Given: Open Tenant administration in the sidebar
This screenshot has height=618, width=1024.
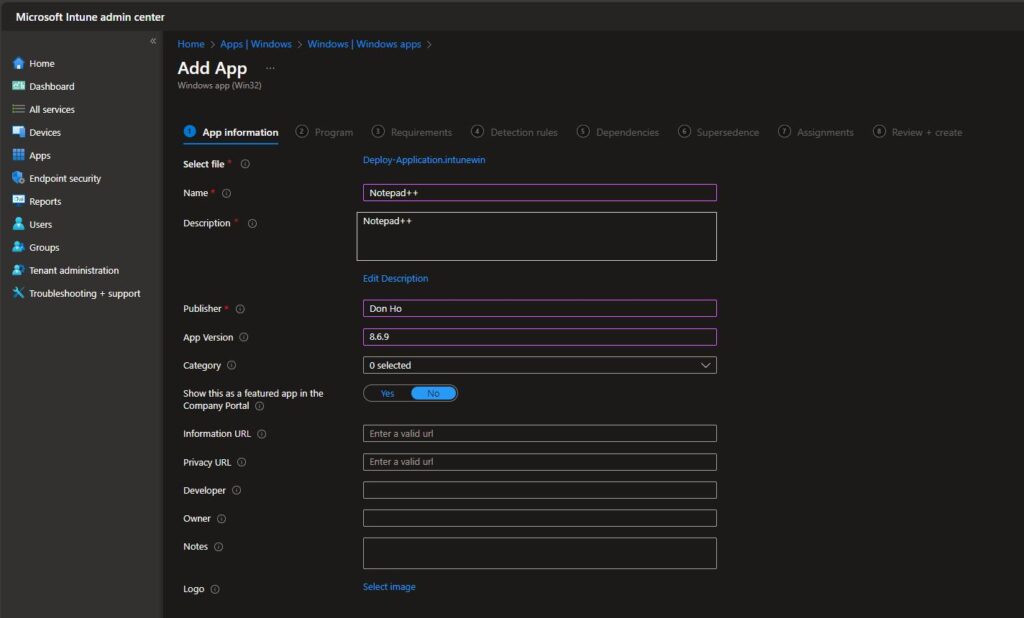Looking at the screenshot, I should (x=65, y=270).
